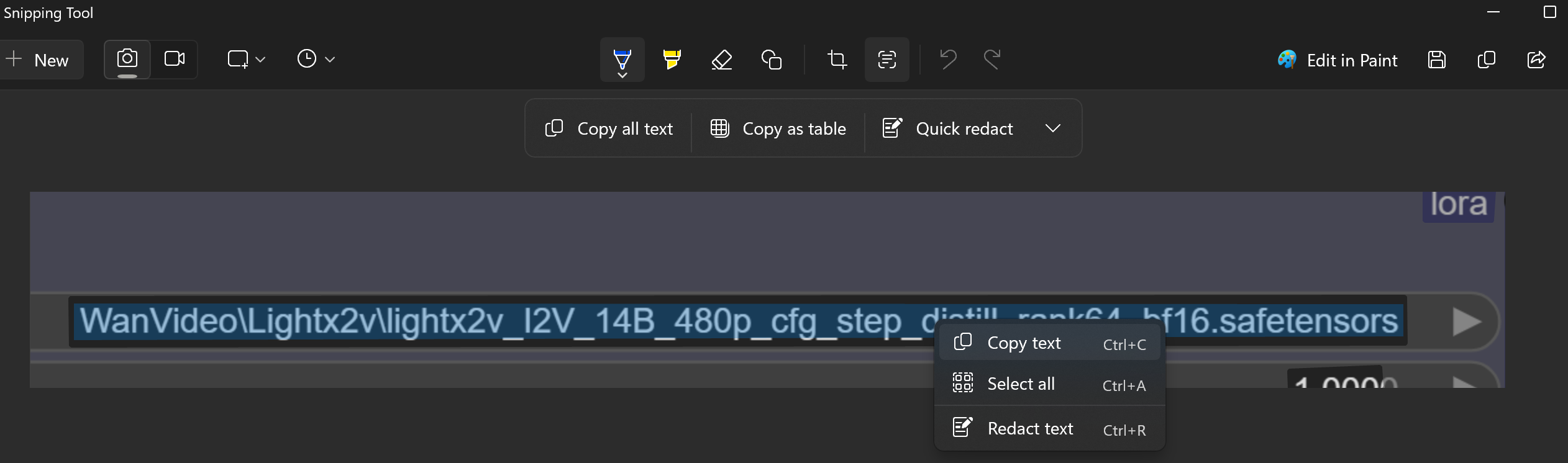Save the snip with floppy disk icon
The width and height of the screenshot is (1568, 463).
click(1437, 60)
